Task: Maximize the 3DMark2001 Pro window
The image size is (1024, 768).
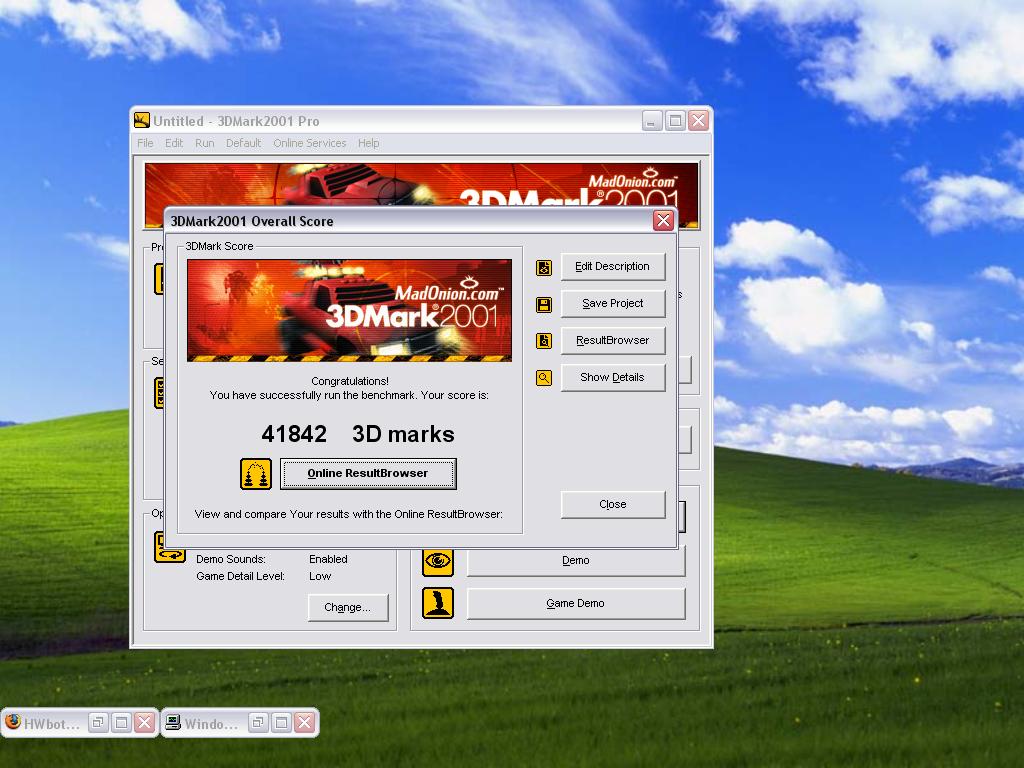Action: 675,120
